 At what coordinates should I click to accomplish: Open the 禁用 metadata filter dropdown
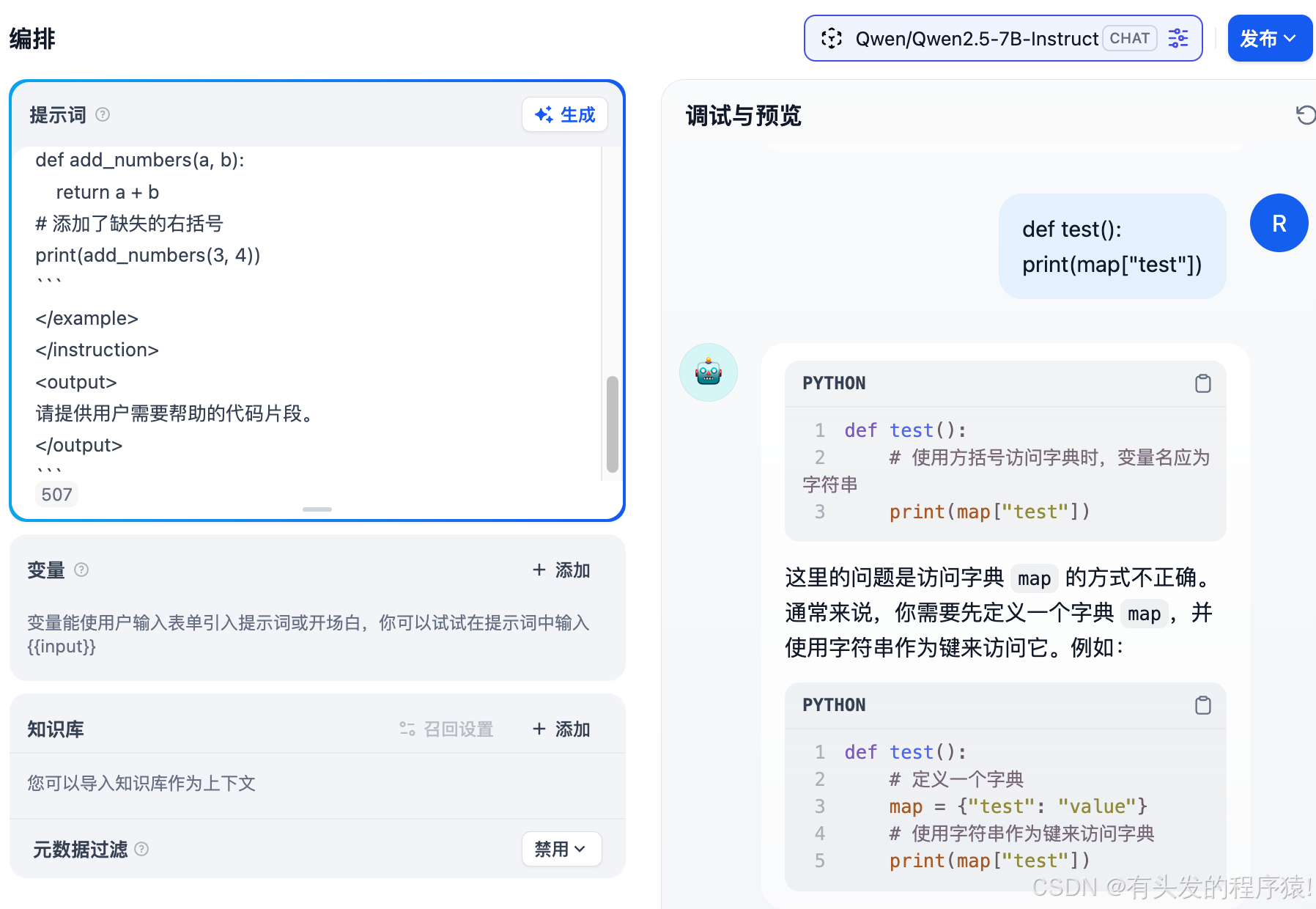click(x=562, y=849)
